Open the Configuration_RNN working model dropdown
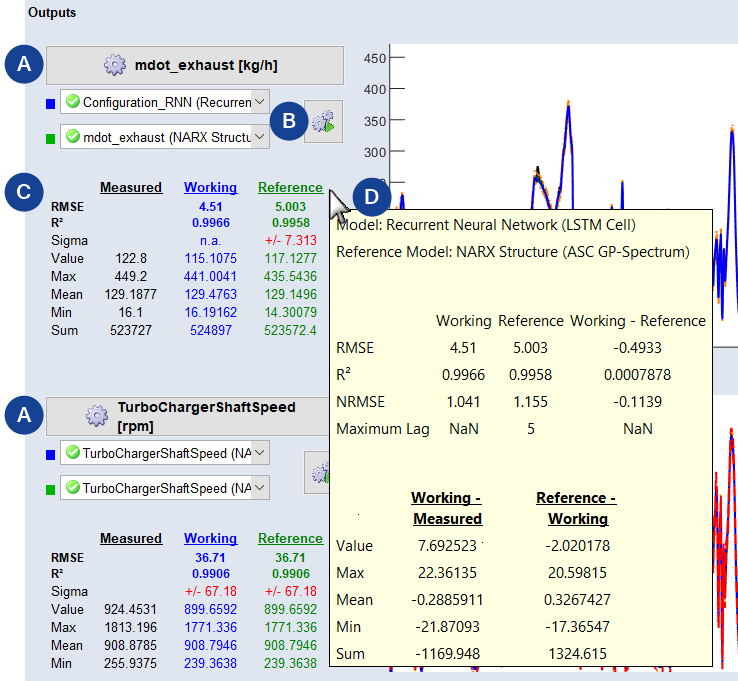 [x=260, y=102]
